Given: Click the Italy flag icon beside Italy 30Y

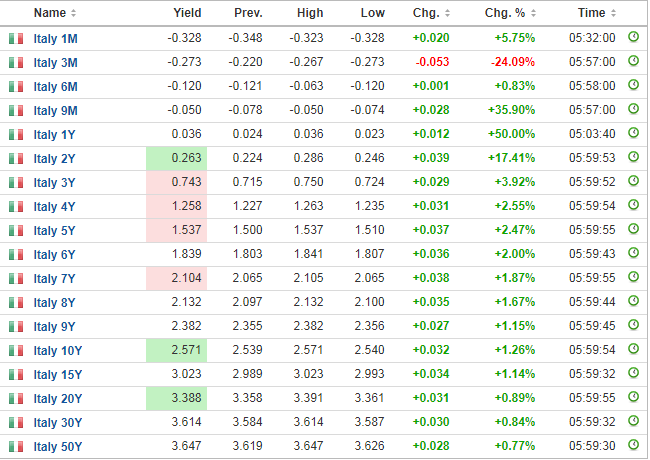Looking at the screenshot, I should [16, 422].
